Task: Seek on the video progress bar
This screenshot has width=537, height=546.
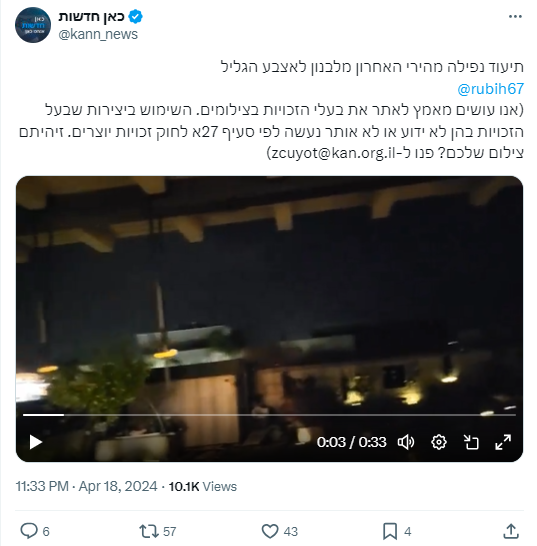Action: pyautogui.click(x=269, y=415)
